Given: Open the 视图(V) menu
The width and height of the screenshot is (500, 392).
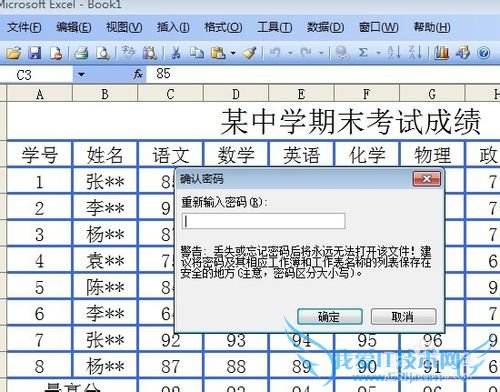Looking at the screenshot, I should [124, 27].
